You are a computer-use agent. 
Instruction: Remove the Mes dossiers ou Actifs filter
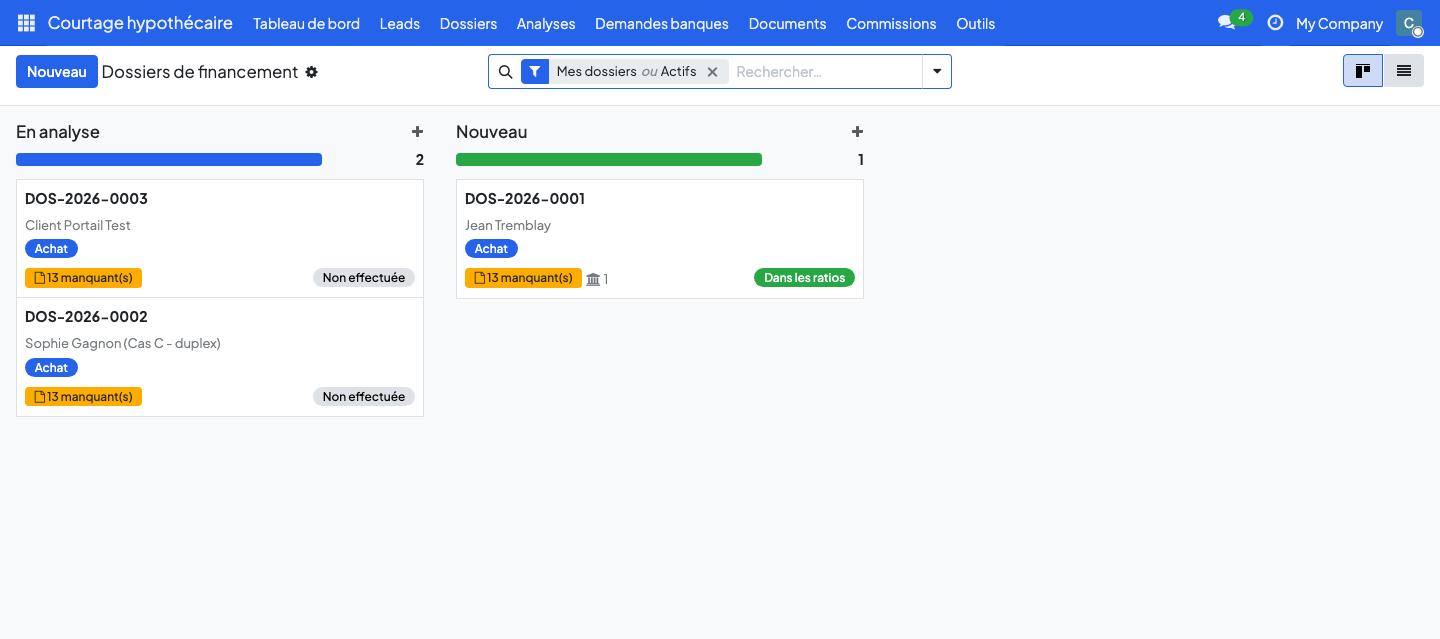click(712, 72)
